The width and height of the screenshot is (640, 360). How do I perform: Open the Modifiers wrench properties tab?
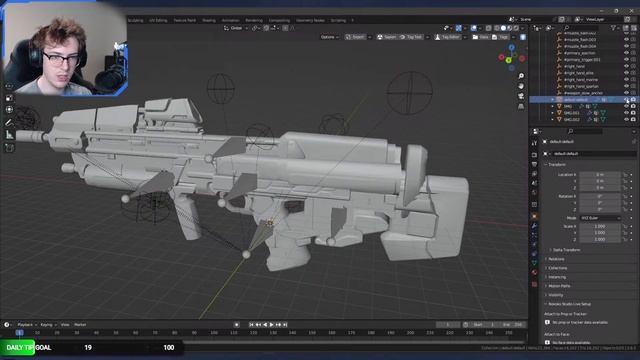click(x=534, y=226)
